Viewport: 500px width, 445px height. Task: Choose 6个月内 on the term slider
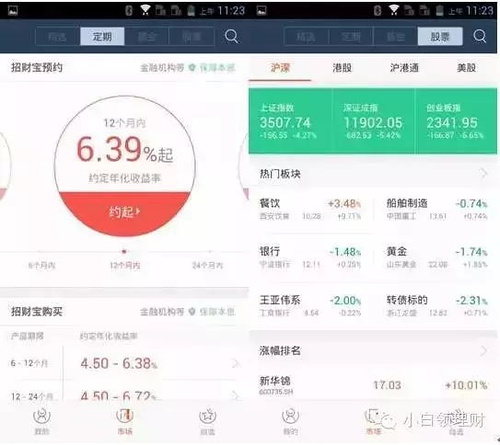coord(42,265)
